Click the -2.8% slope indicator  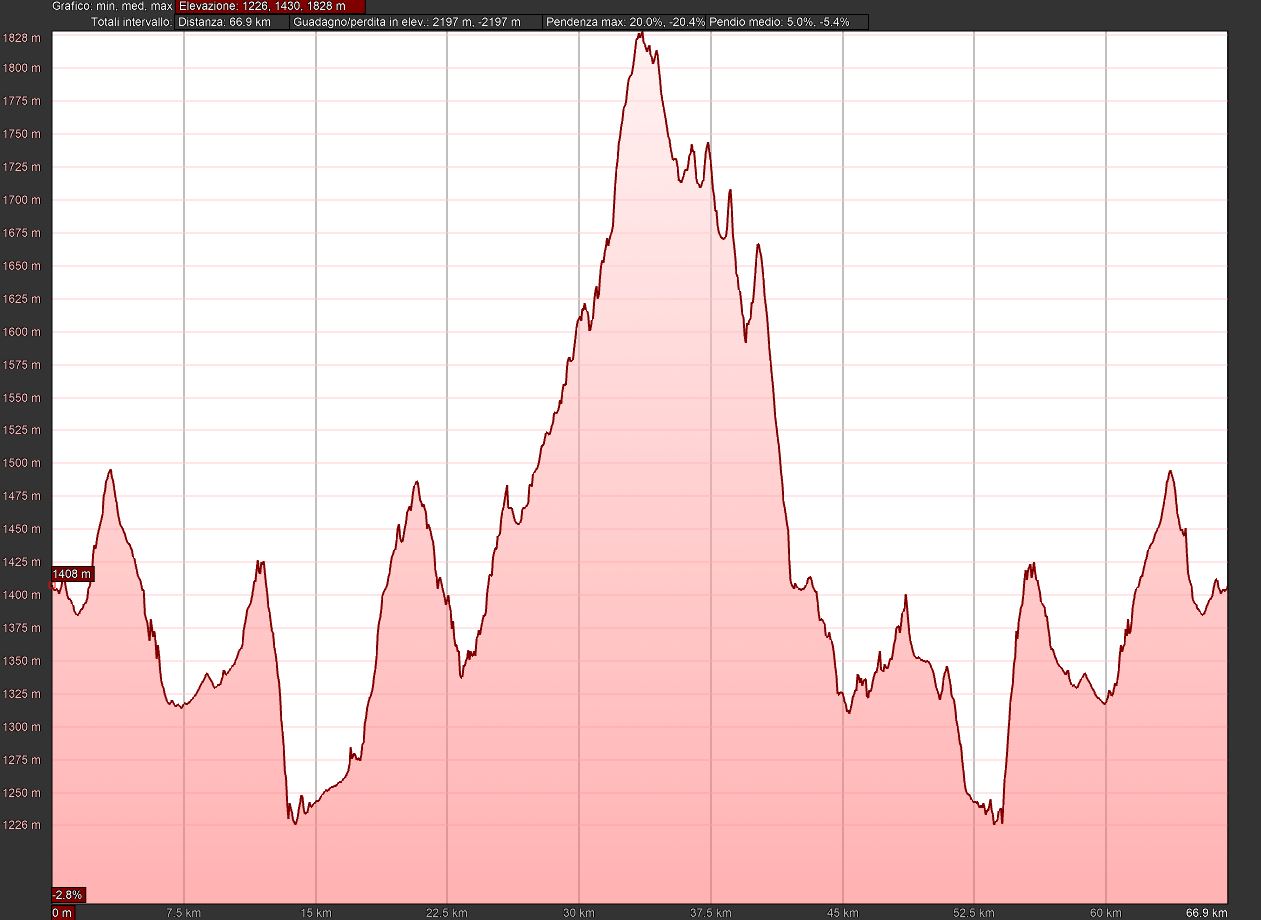[68, 894]
